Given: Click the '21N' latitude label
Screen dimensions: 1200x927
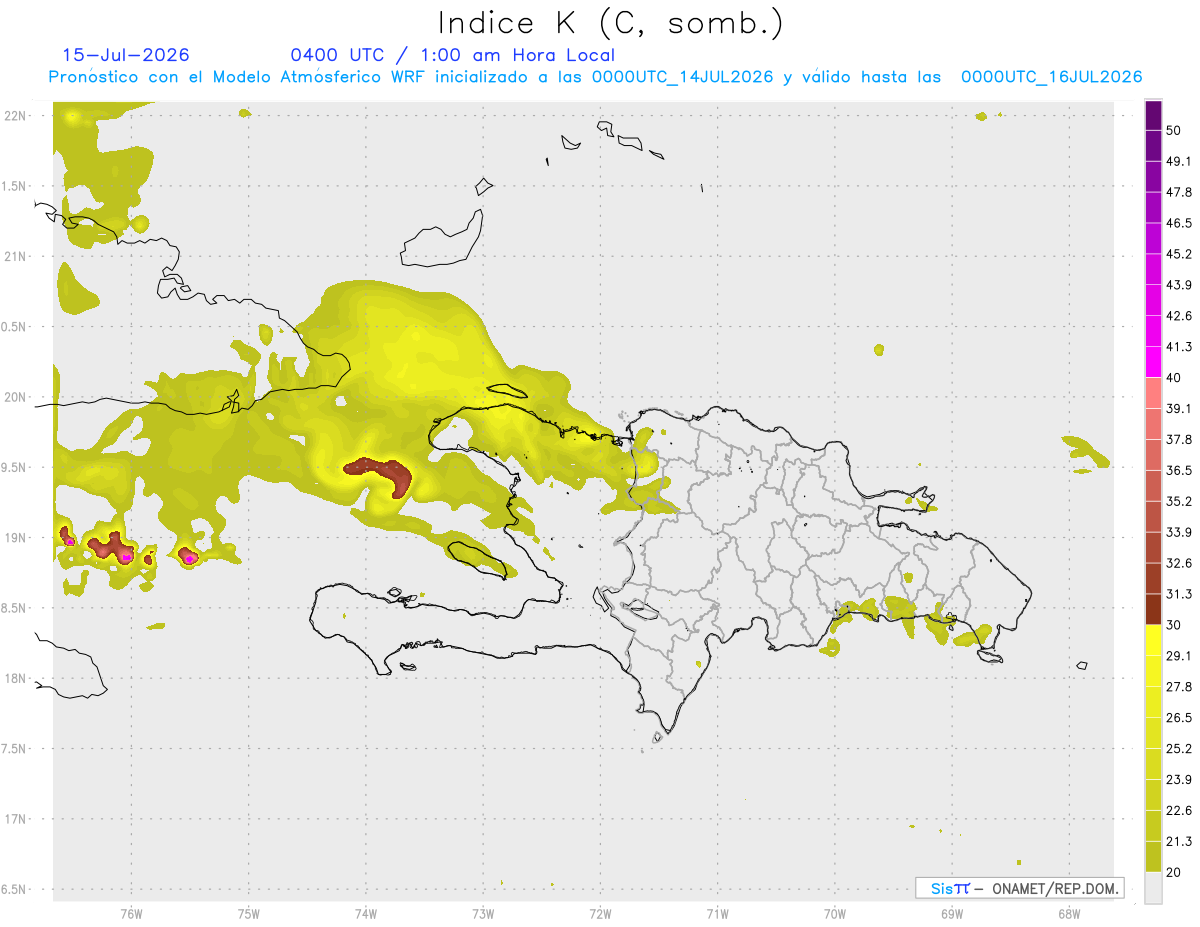Looking at the screenshot, I should point(16,257).
